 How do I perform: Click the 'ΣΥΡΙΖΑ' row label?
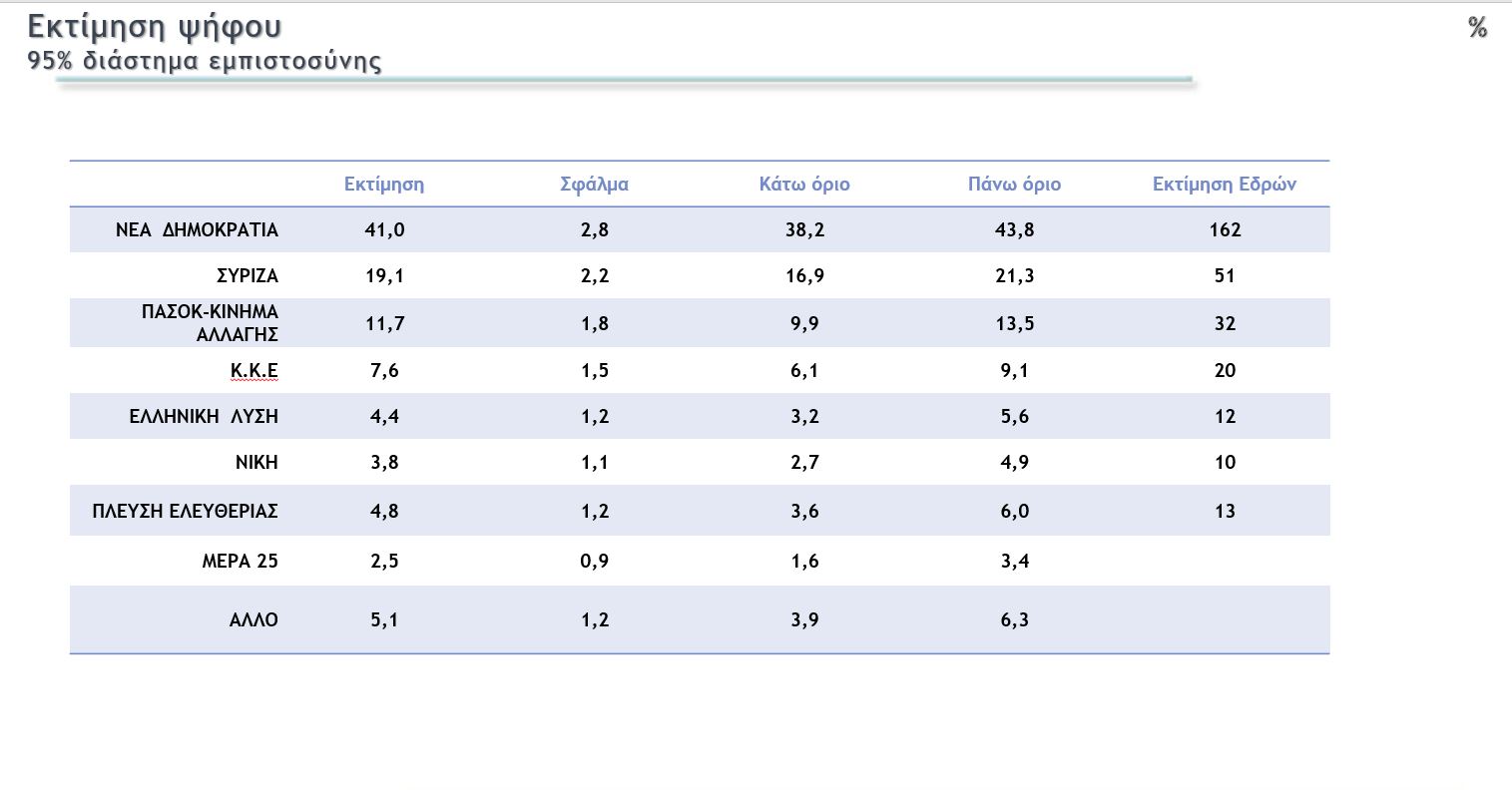(x=247, y=276)
